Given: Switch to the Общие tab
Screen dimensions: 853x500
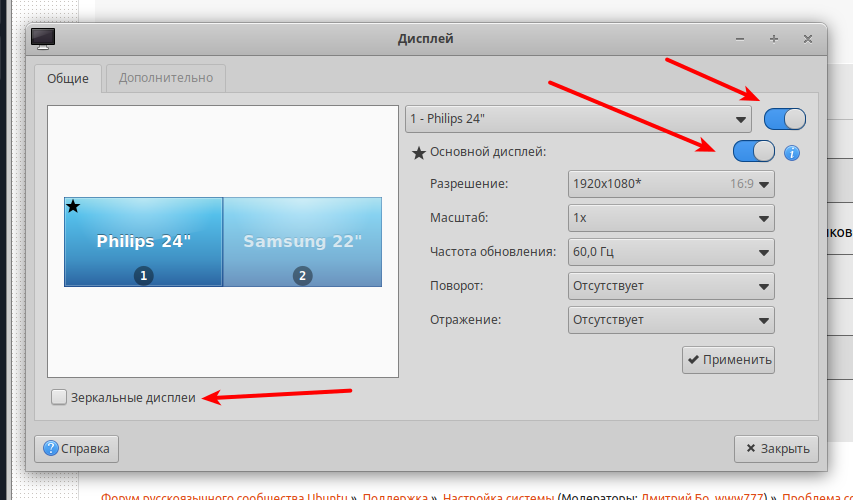Looking at the screenshot, I should tap(67, 78).
